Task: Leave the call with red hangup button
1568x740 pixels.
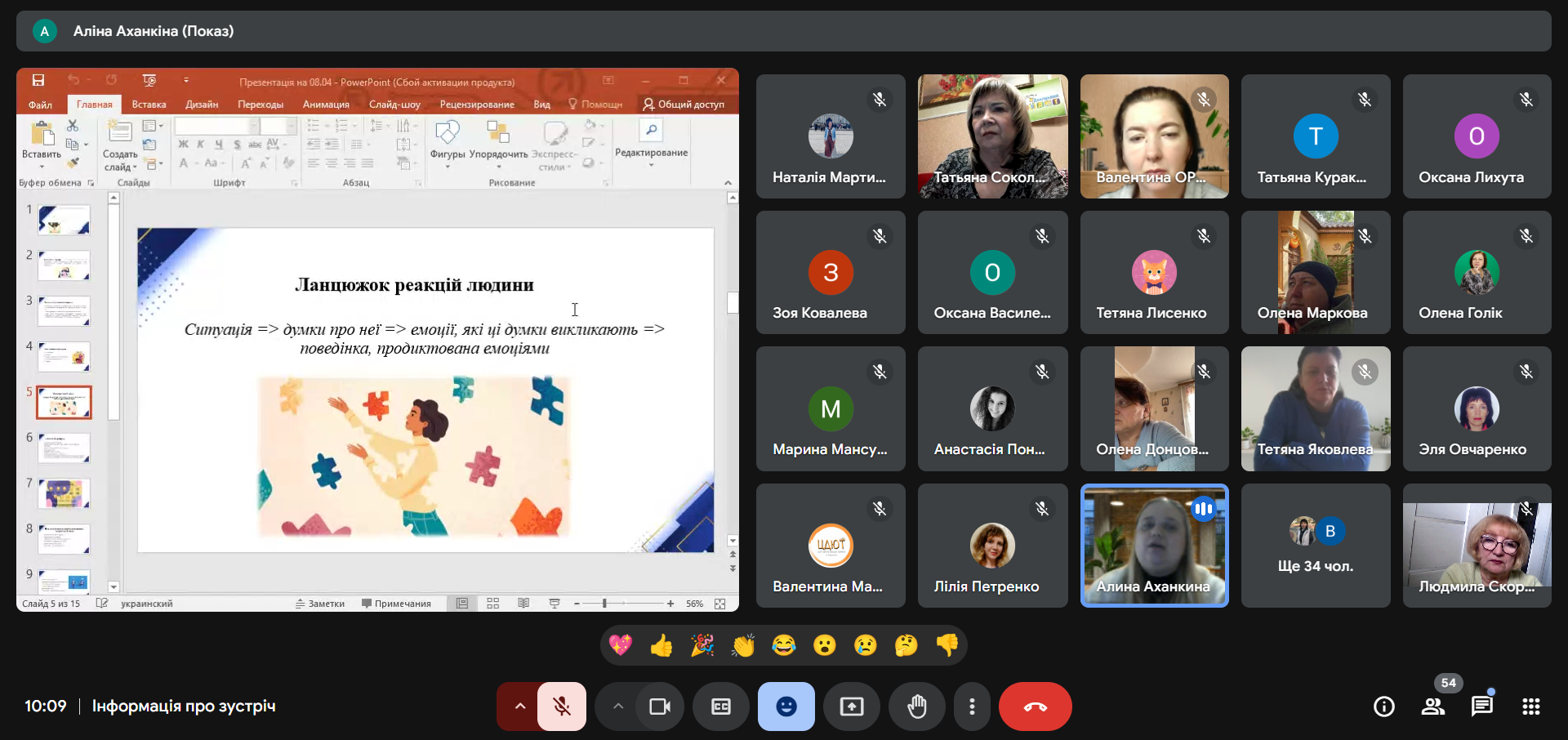Action: point(1035,707)
